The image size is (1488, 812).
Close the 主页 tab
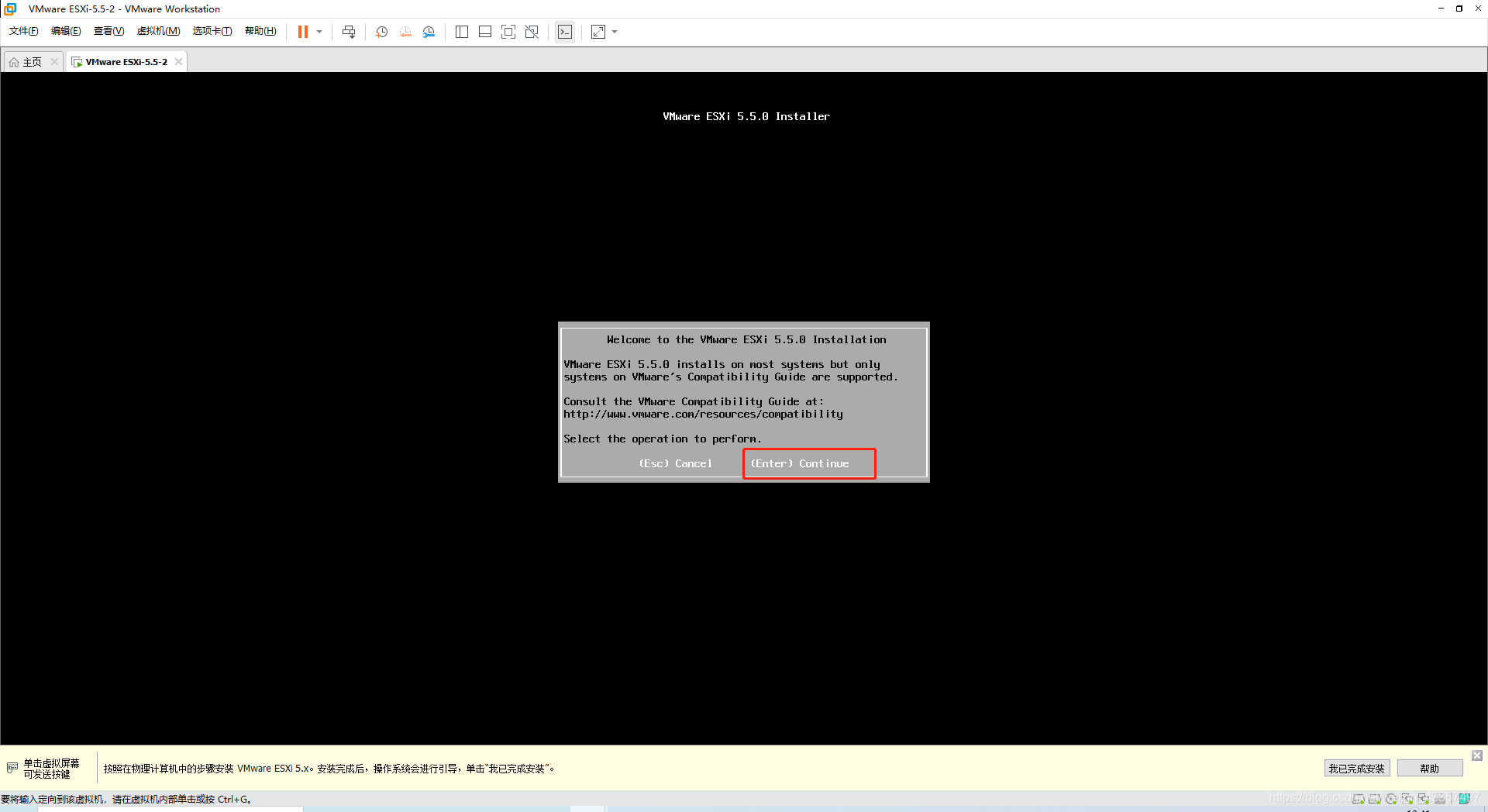pos(54,62)
